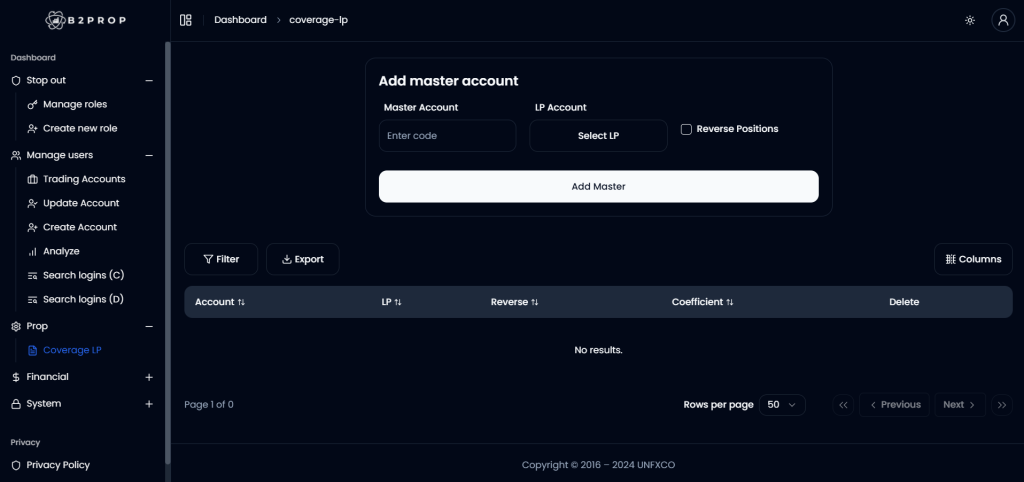The height and width of the screenshot is (482, 1024).
Task: Open the user profile avatar icon
Action: point(1002,20)
